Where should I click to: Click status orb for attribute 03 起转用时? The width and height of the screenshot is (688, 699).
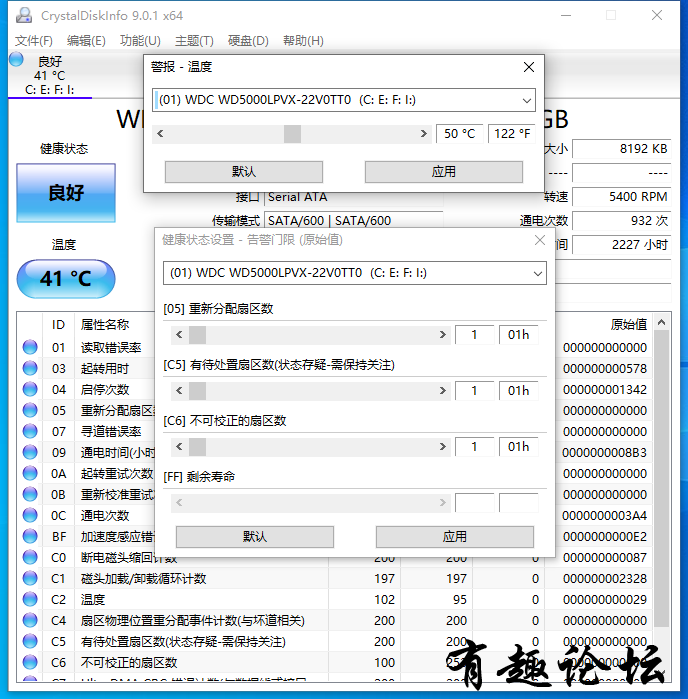coord(30,368)
